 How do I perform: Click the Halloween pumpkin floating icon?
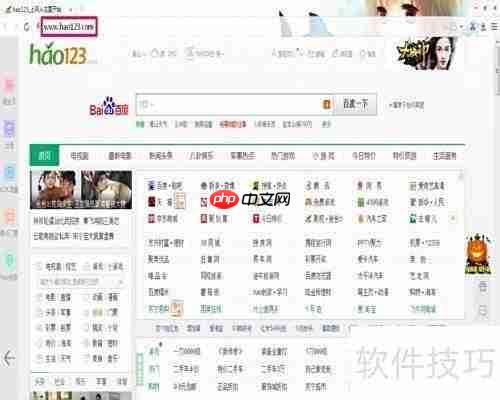[x=478, y=255]
